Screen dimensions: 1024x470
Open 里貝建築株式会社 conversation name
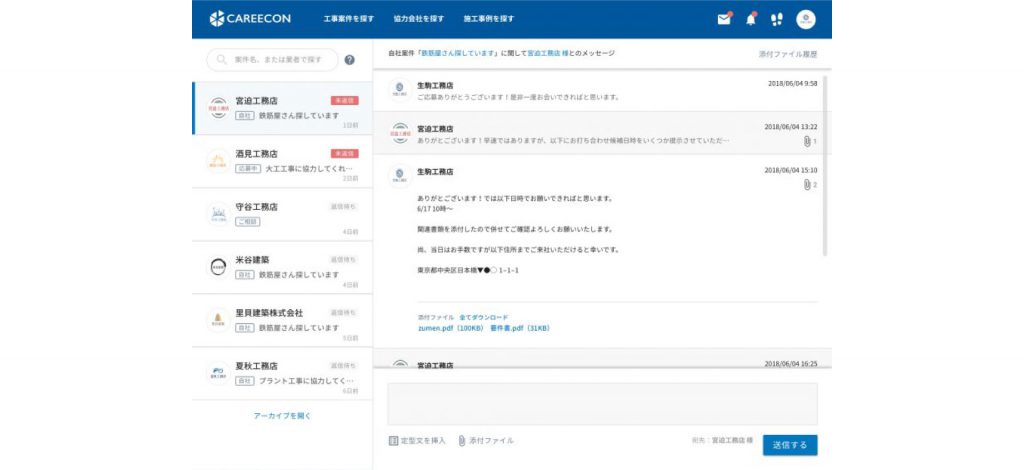[x=269, y=313]
